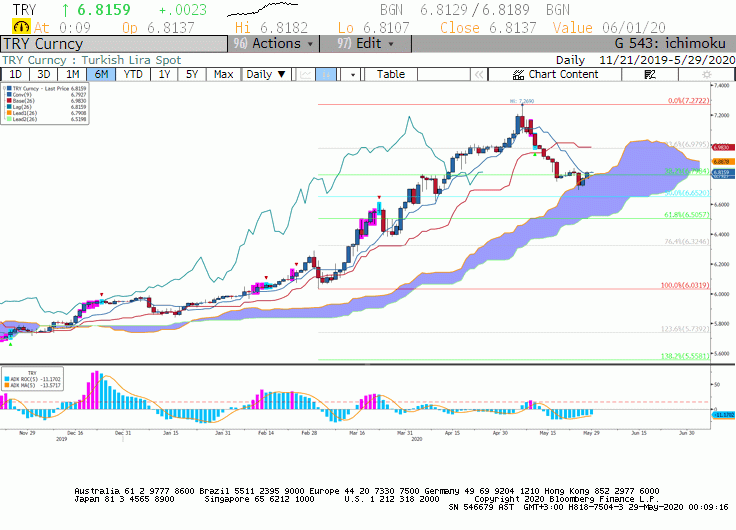Click the Table button
The image size is (736, 530).
391,74
